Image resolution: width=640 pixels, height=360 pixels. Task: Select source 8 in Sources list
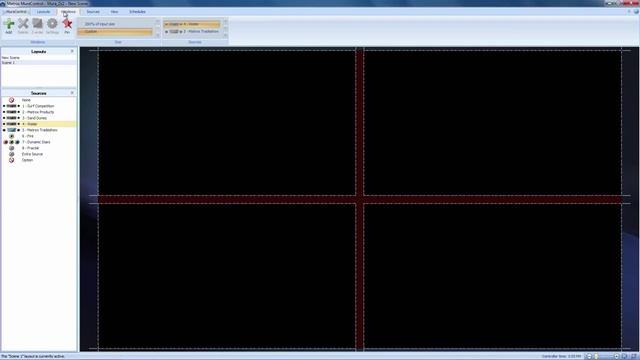click(39, 148)
